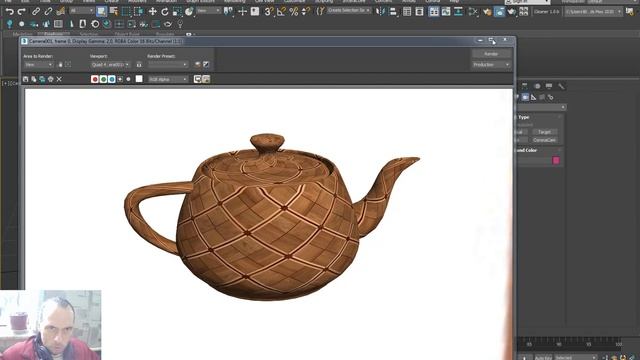Activate the Select and Scale tool
This screenshot has height=360, width=640.
(x=177, y=11)
